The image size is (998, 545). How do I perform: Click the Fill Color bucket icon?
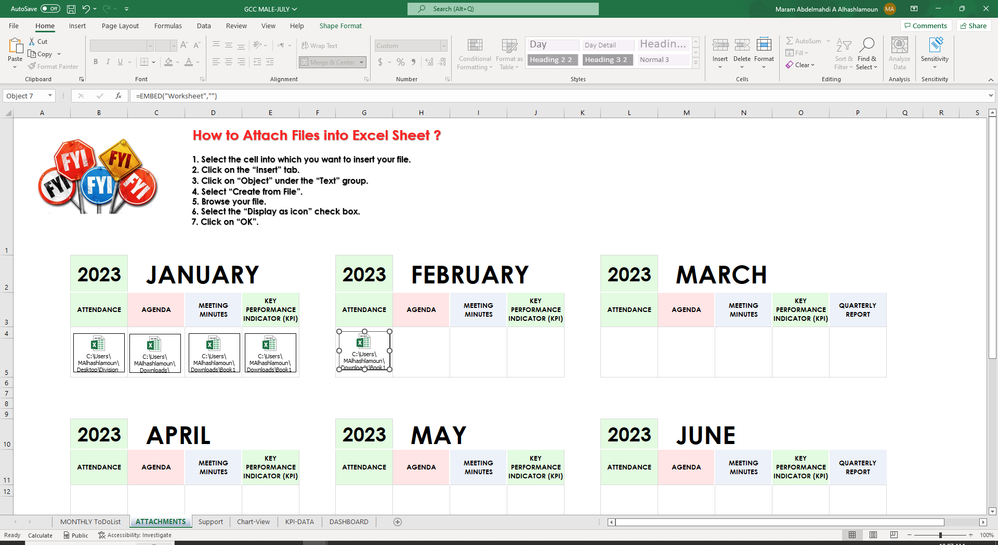(168, 62)
